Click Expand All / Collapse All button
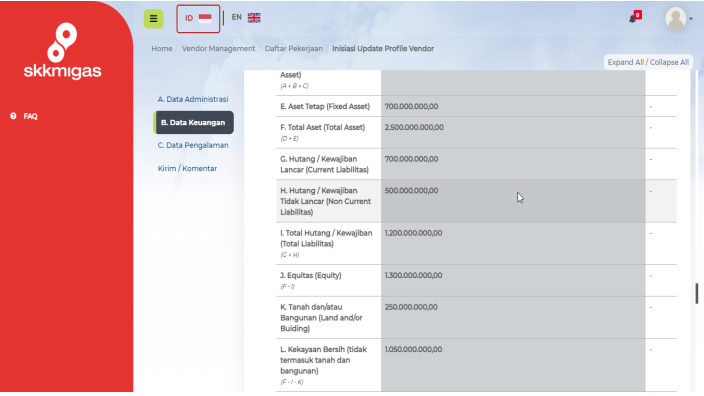The width and height of the screenshot is (704, 396). [x=648, y=62]
